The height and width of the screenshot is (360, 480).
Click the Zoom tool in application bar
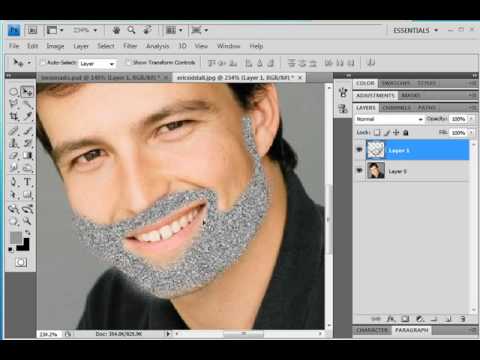point(131,30)
